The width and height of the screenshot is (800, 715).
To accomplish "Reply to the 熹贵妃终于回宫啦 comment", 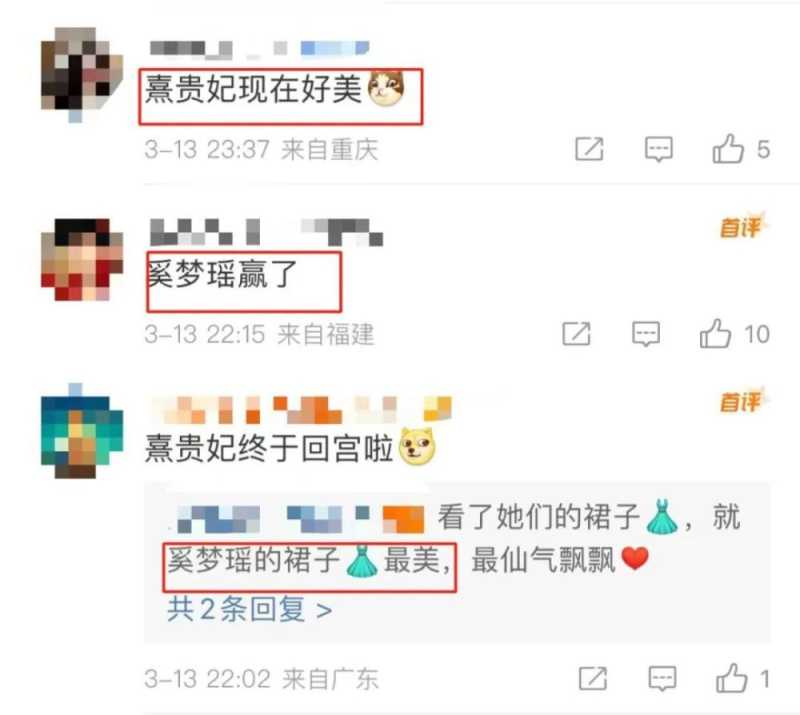I will pyautogui.click(x=662, y=679).
